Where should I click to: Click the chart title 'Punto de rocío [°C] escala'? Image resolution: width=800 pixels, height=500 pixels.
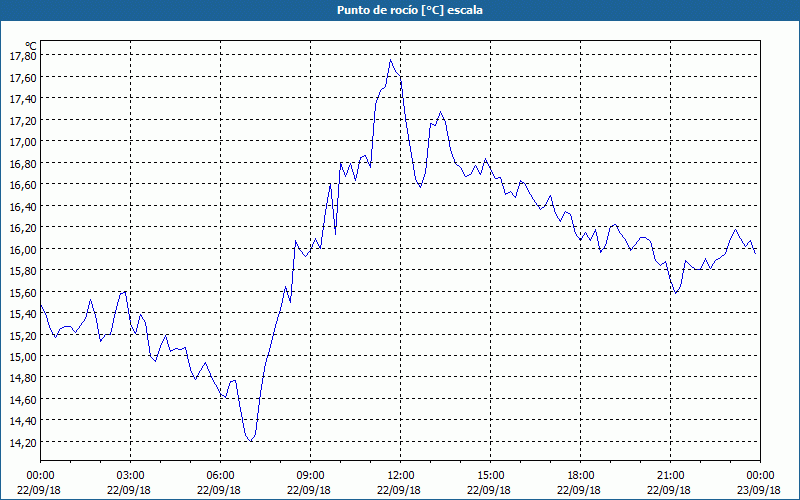pos(410,10)
